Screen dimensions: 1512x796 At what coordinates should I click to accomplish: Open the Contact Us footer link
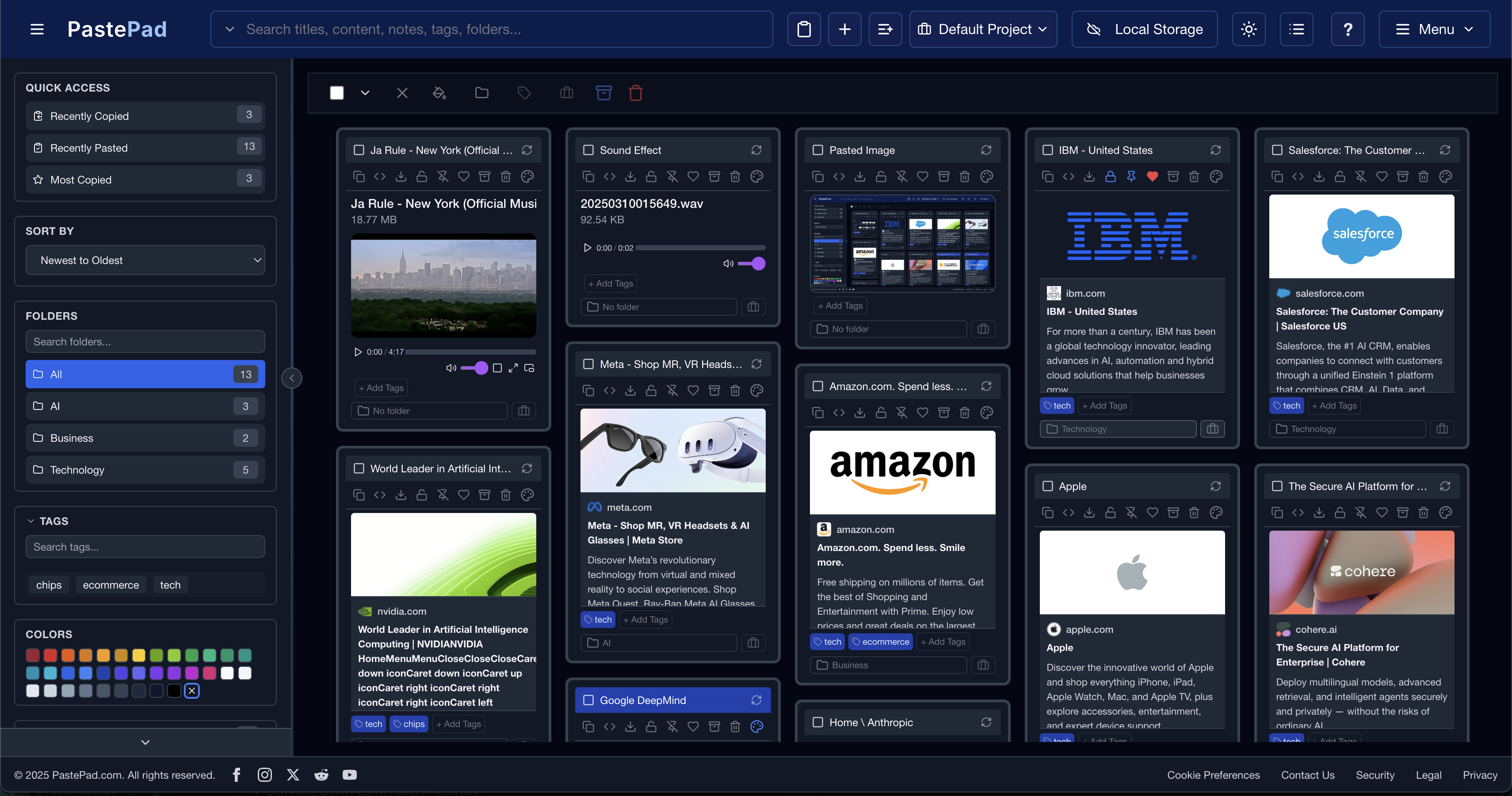click(1308, 775)
